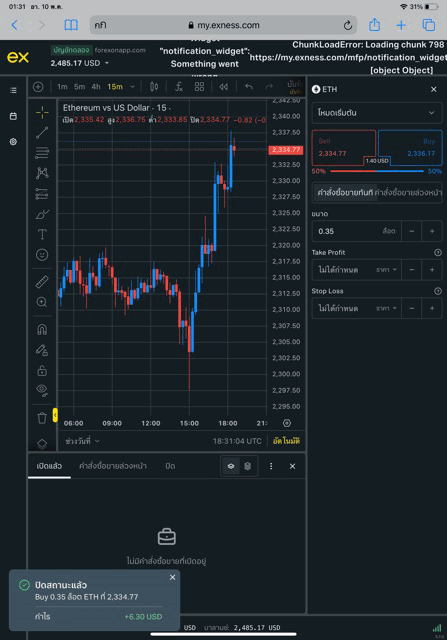Toggle auto scale on price axis
447x640 pixels.
tap(286, 441)
